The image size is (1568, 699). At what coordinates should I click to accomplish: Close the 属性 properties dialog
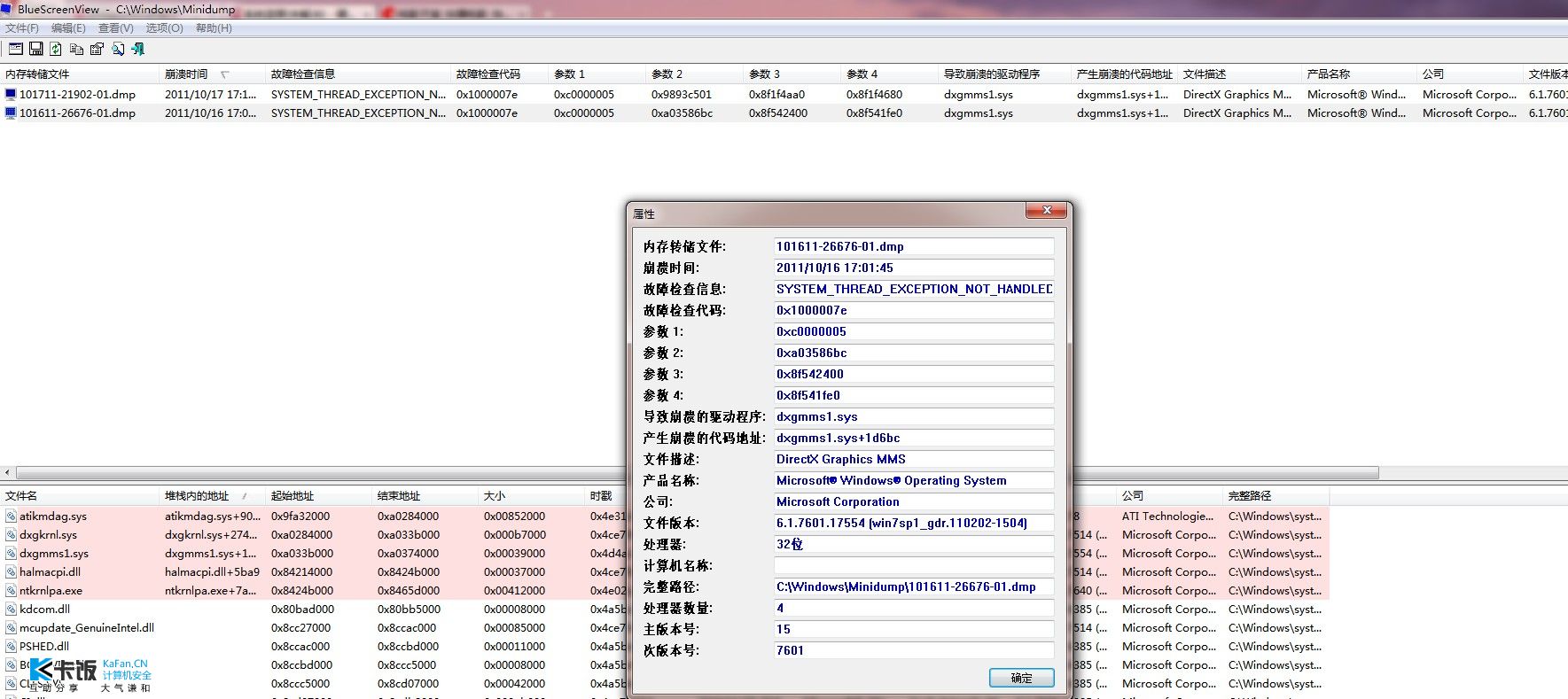(1047, 211)
